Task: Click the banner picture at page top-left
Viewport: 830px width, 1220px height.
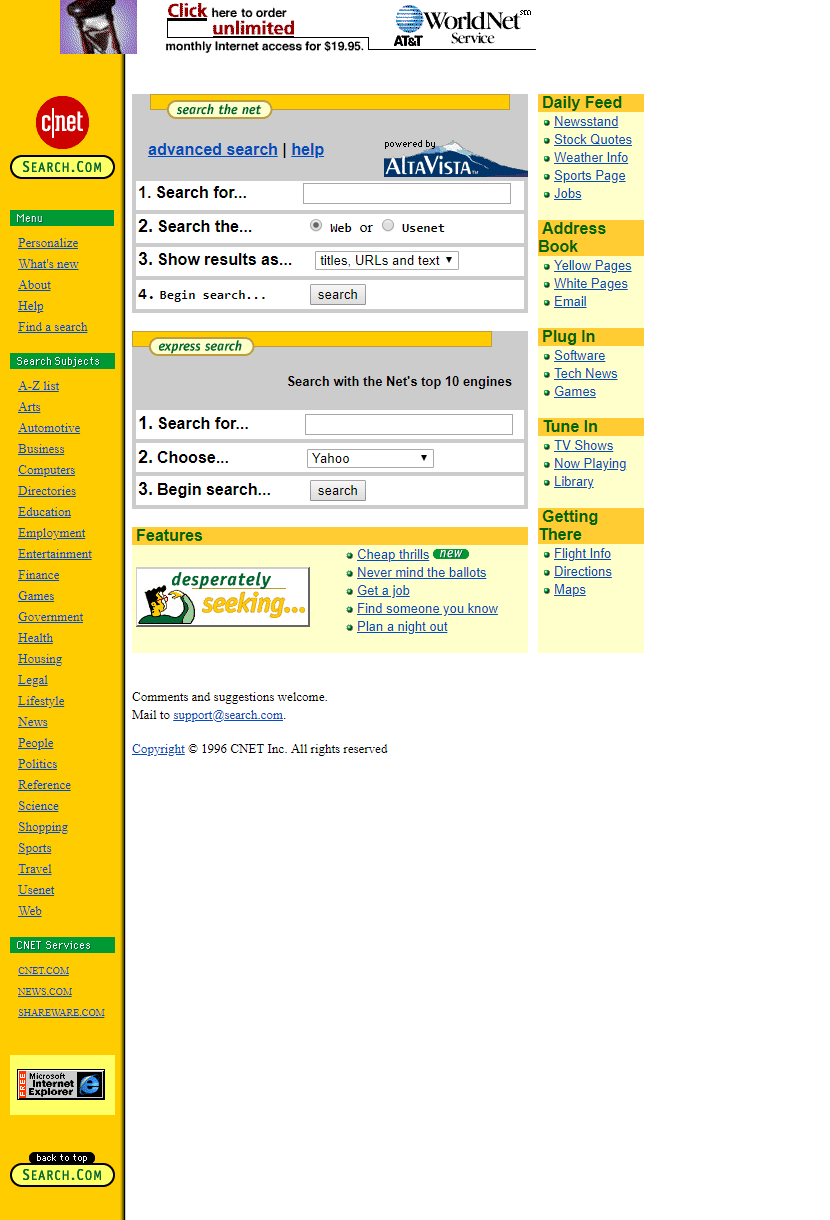Action: point(98,27)
